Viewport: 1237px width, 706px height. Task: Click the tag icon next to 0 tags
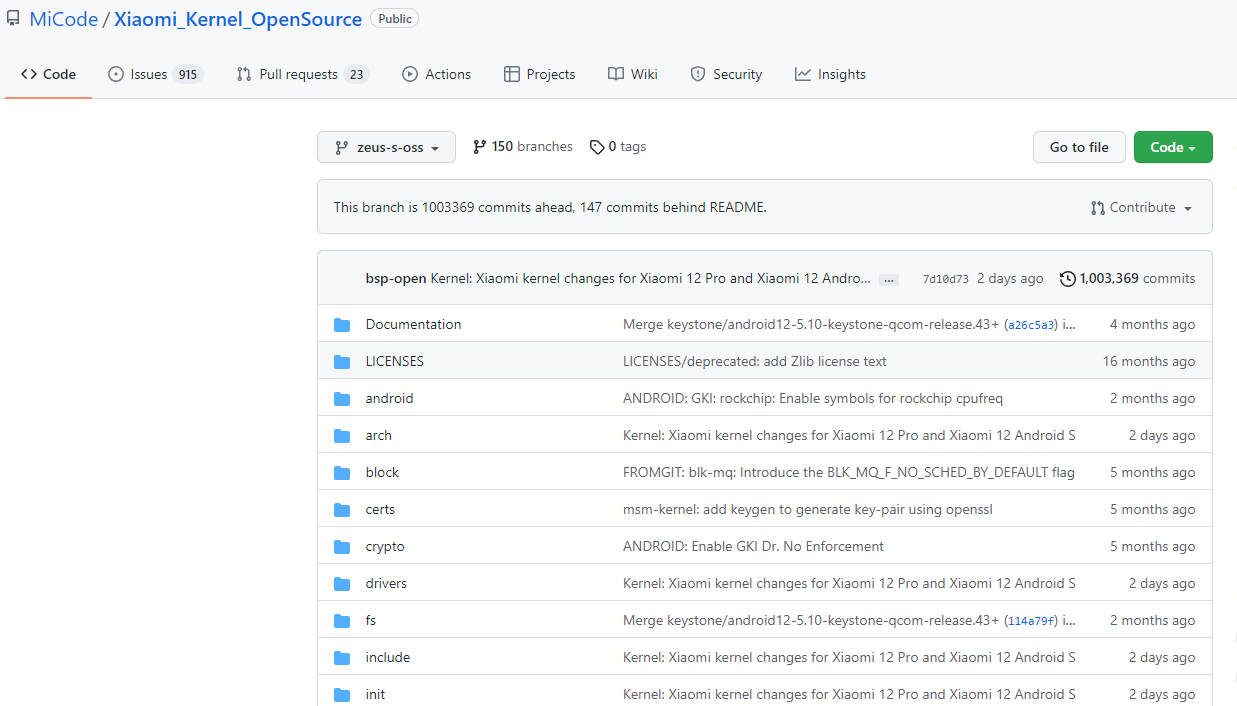[597, 147]
